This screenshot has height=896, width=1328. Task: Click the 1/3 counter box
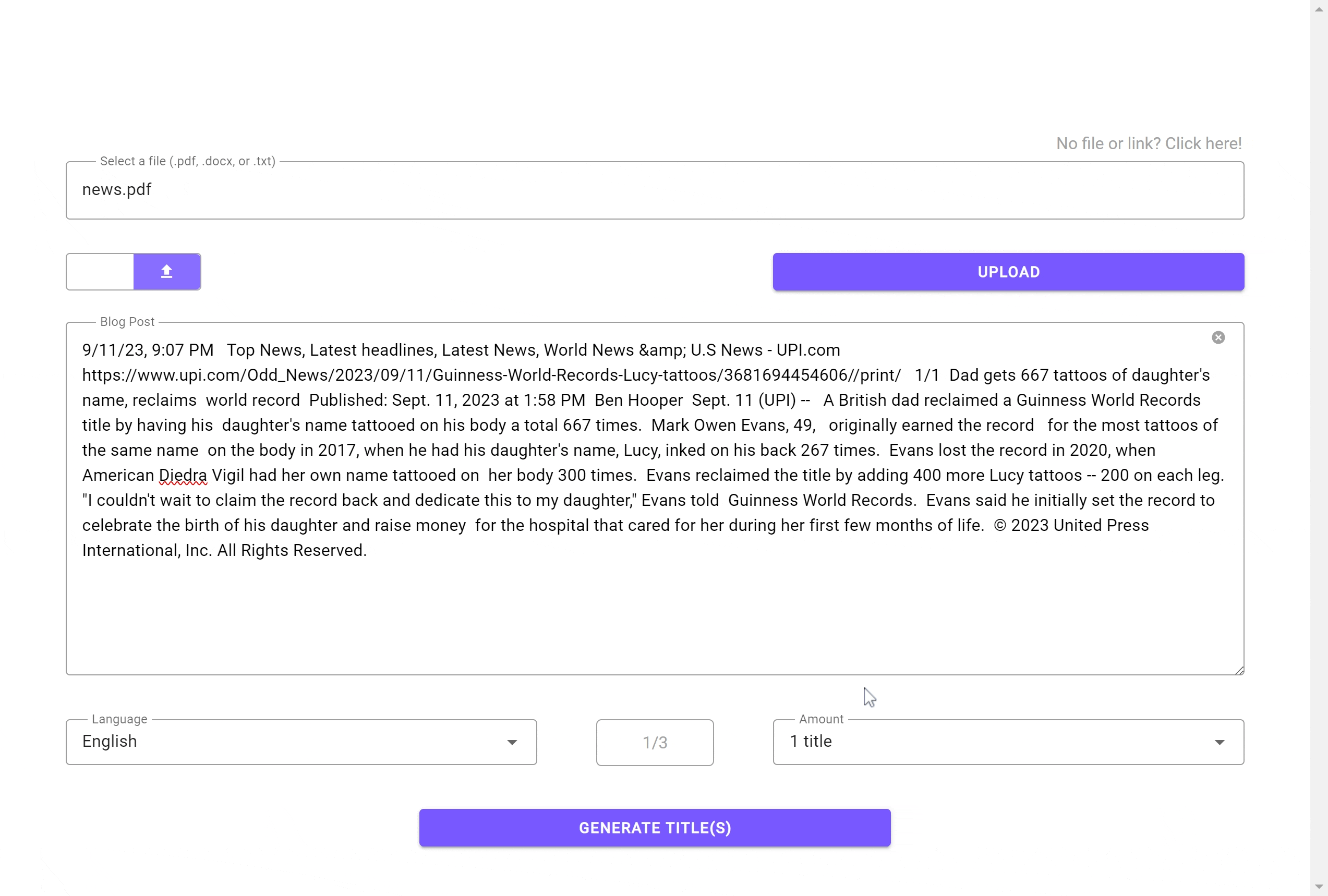(655, 742)
